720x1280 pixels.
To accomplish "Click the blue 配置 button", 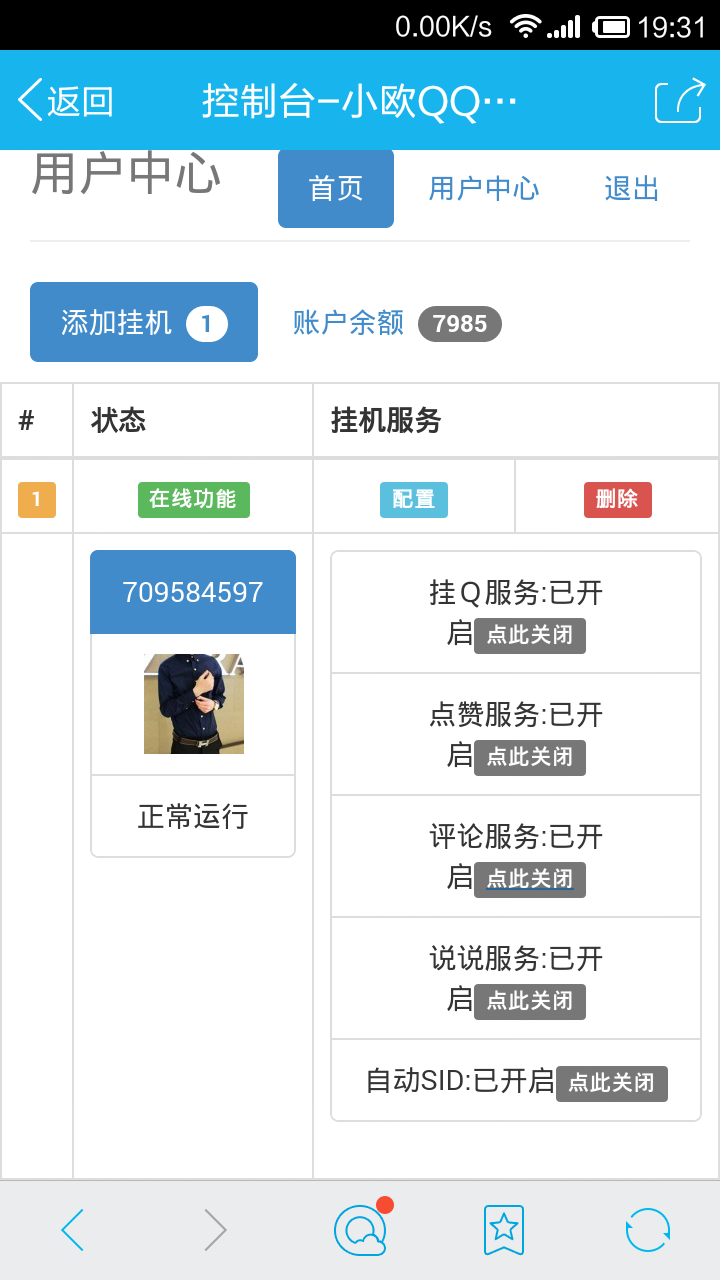I will [x=414, y=499].
